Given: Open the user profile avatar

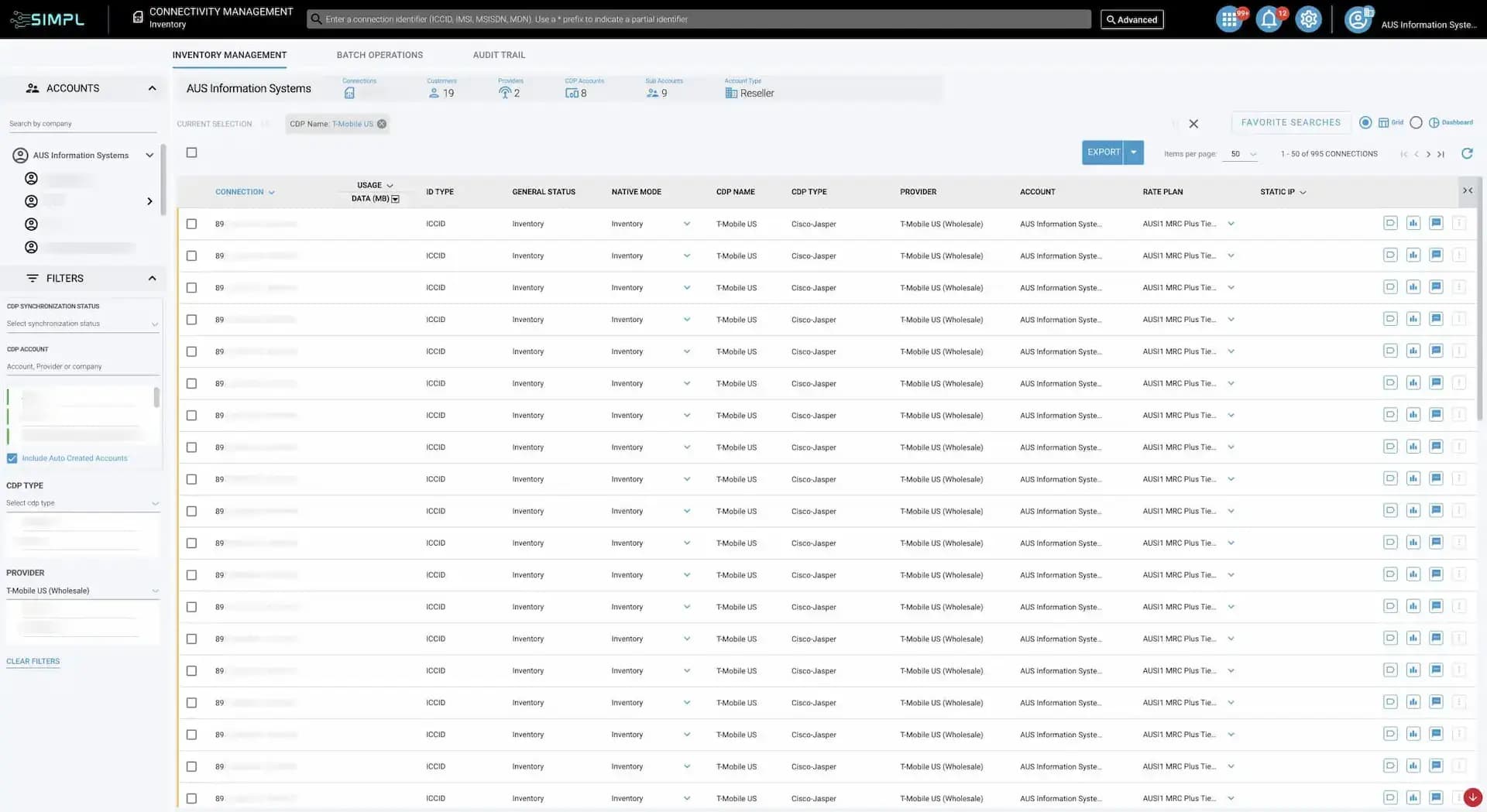Looking at the screenshot, I should point(1358,19).
